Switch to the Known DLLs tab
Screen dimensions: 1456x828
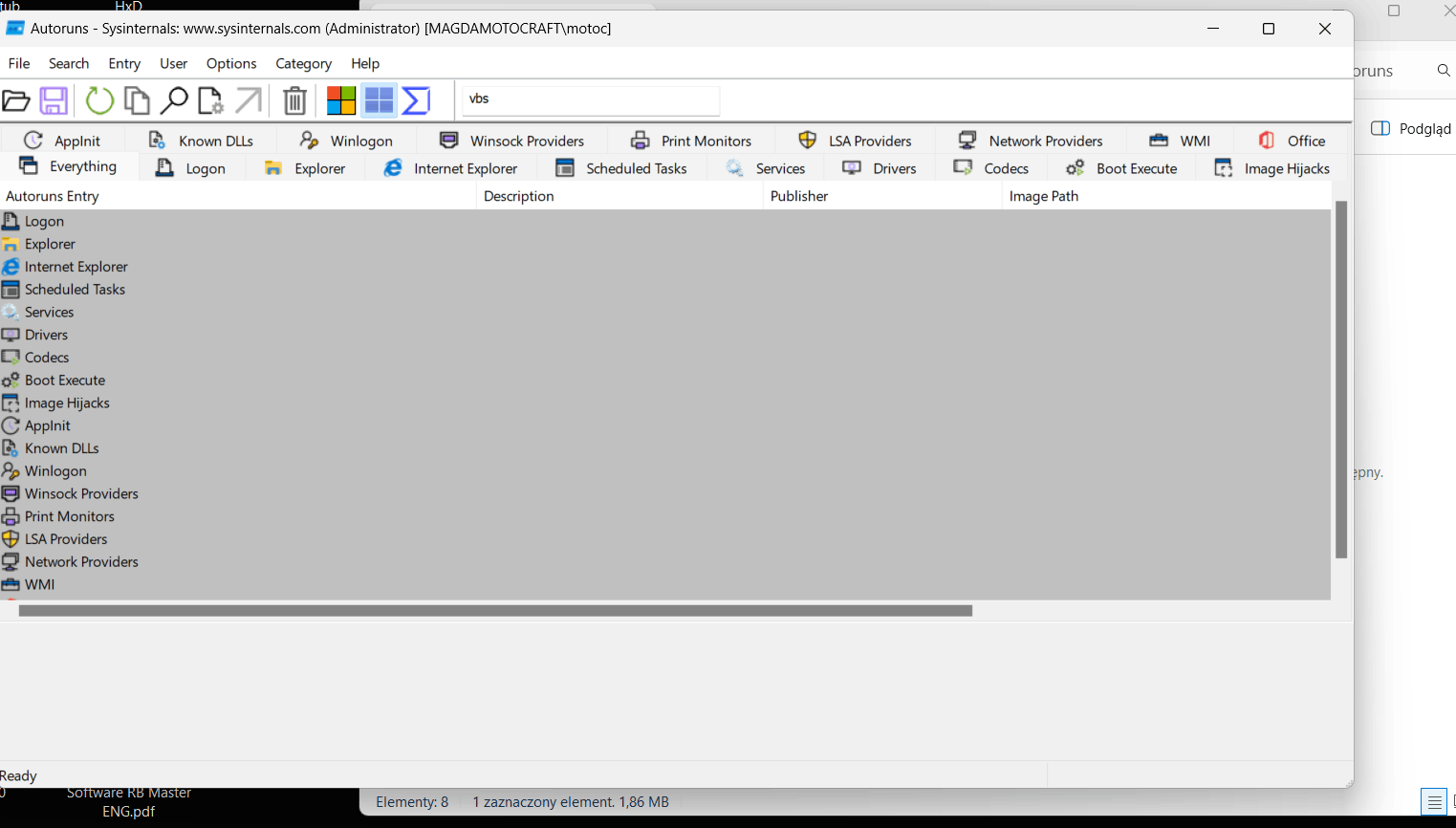201,141
